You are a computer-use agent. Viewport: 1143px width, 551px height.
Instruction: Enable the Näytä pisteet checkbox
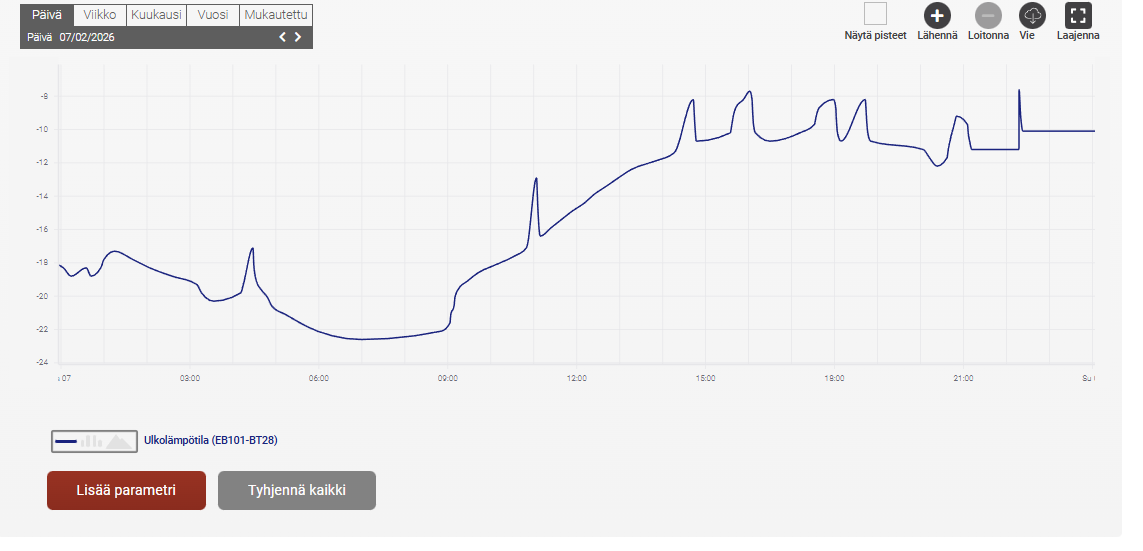pyautogui.click(x=875, y=14)
